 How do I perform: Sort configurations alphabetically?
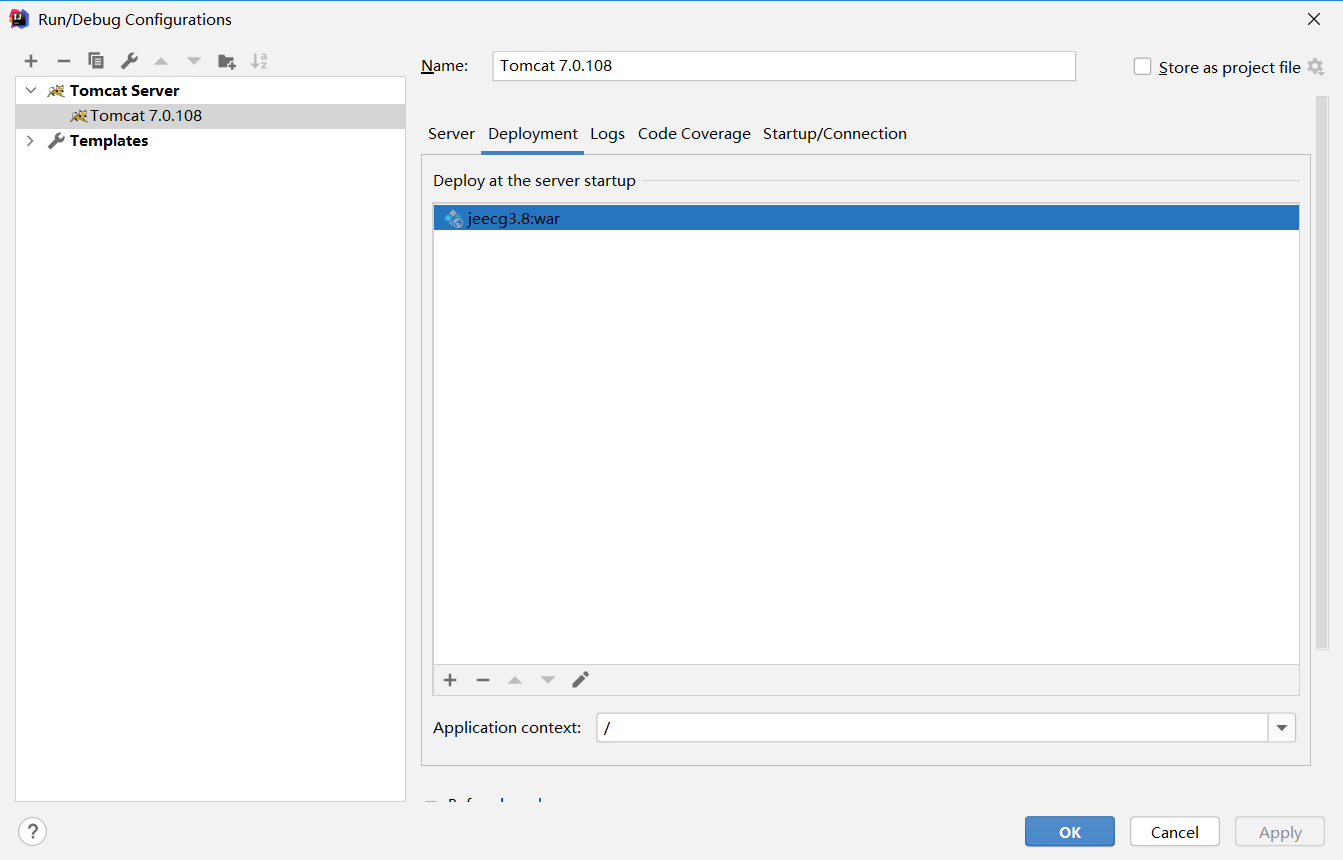pos(259,61)
